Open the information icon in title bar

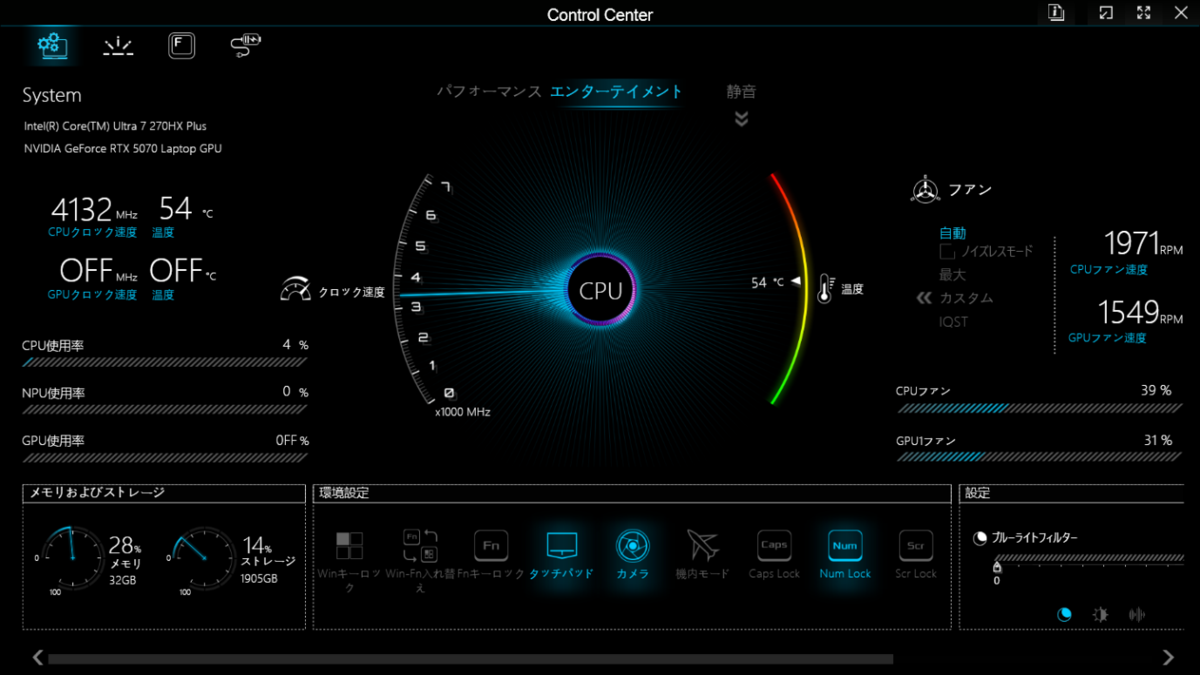point(1056,13)
